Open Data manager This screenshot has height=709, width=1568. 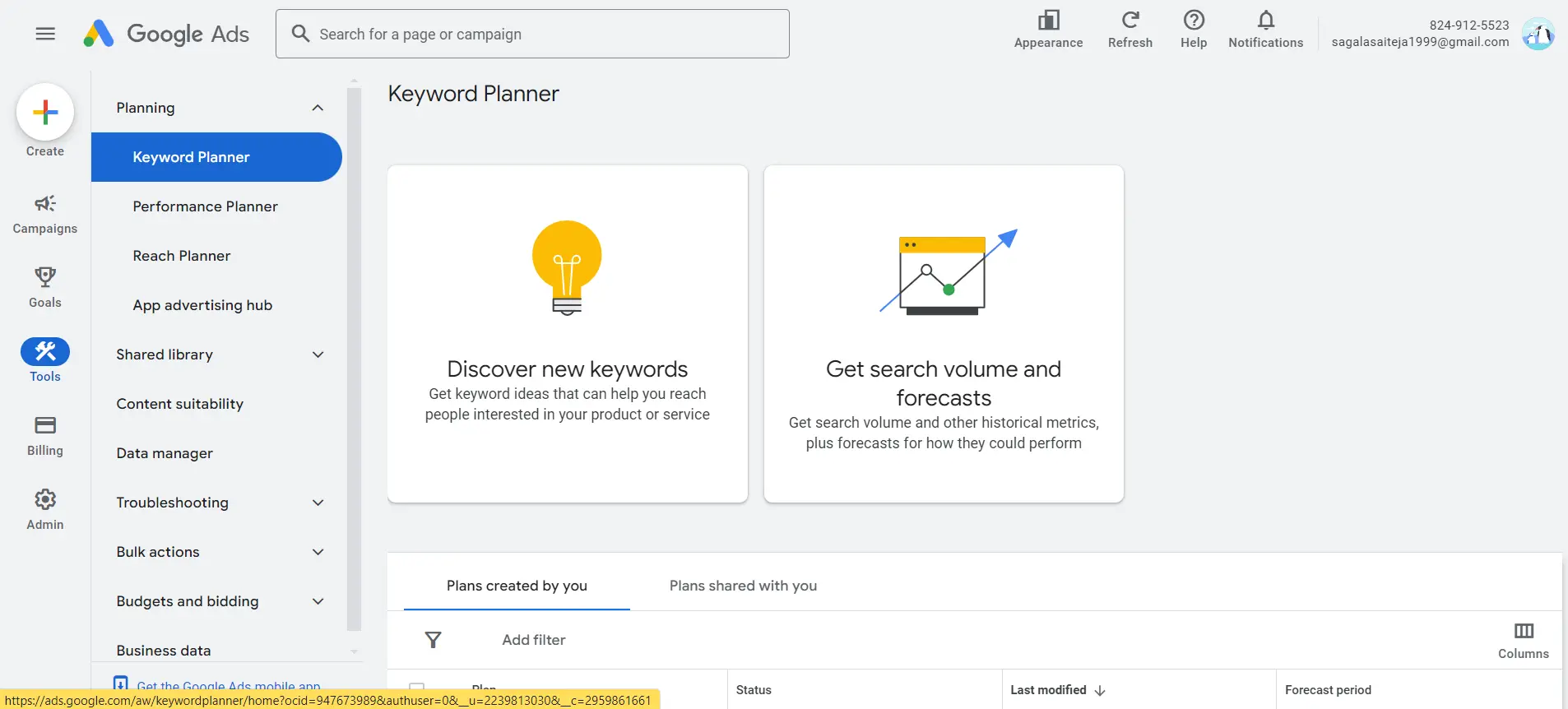(x=165, y=453)
